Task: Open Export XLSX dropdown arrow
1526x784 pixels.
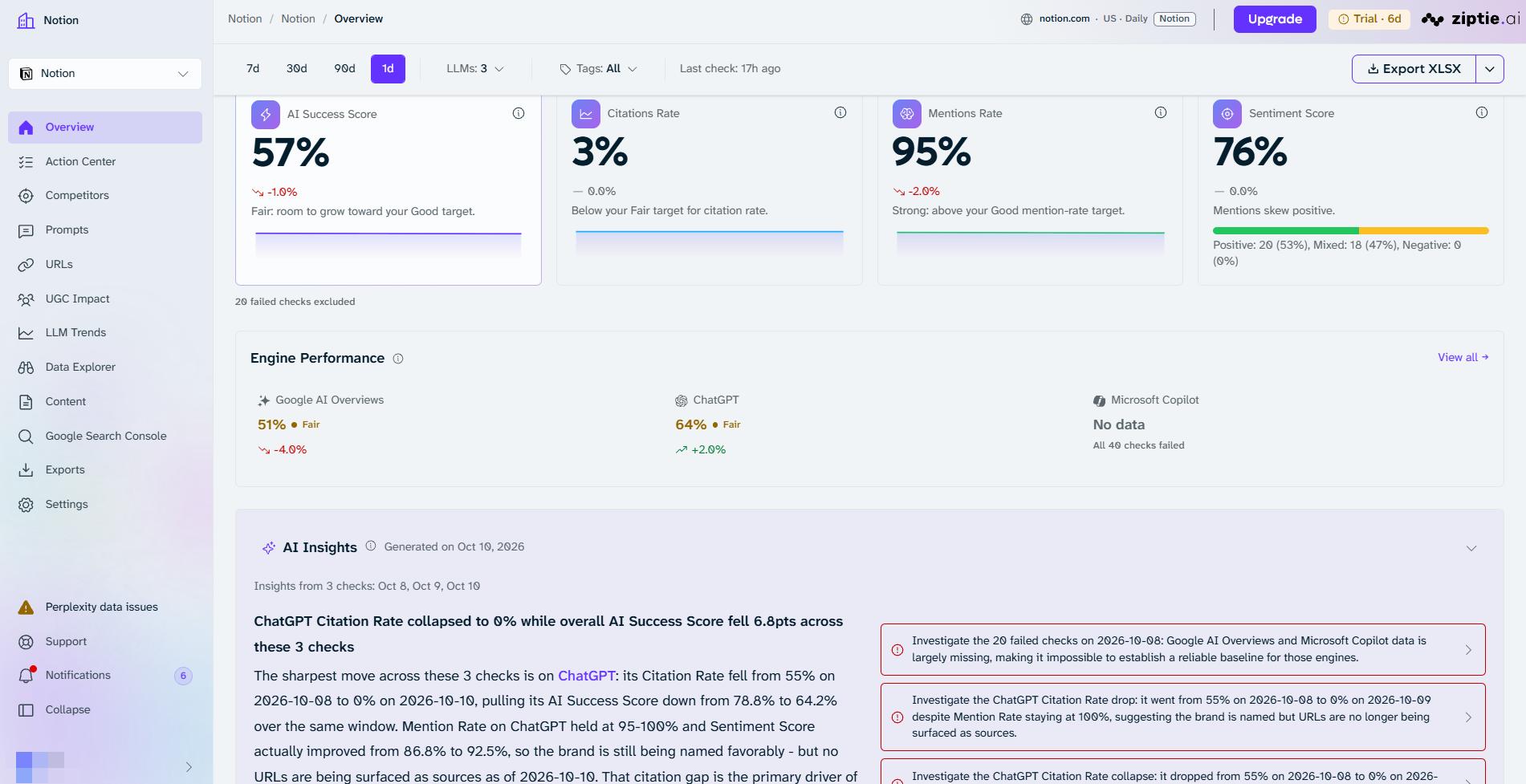Action: pyautogui.click(x=1490, y=69)
